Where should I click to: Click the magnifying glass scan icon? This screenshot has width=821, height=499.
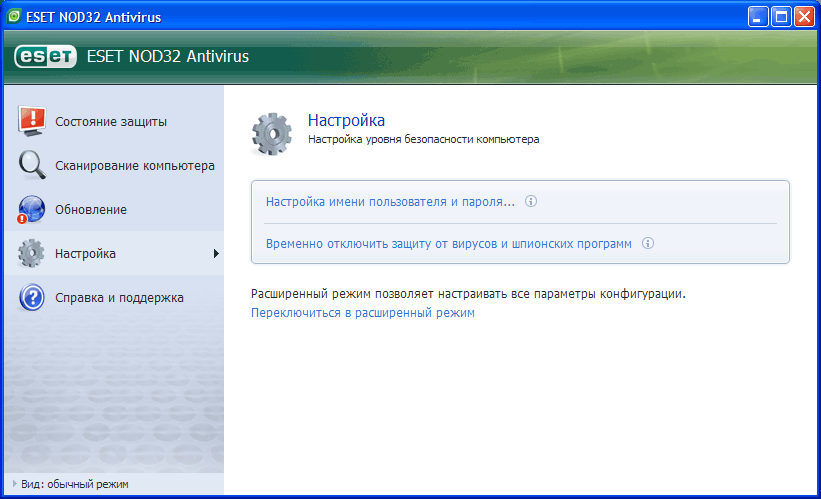click(32, 165)
